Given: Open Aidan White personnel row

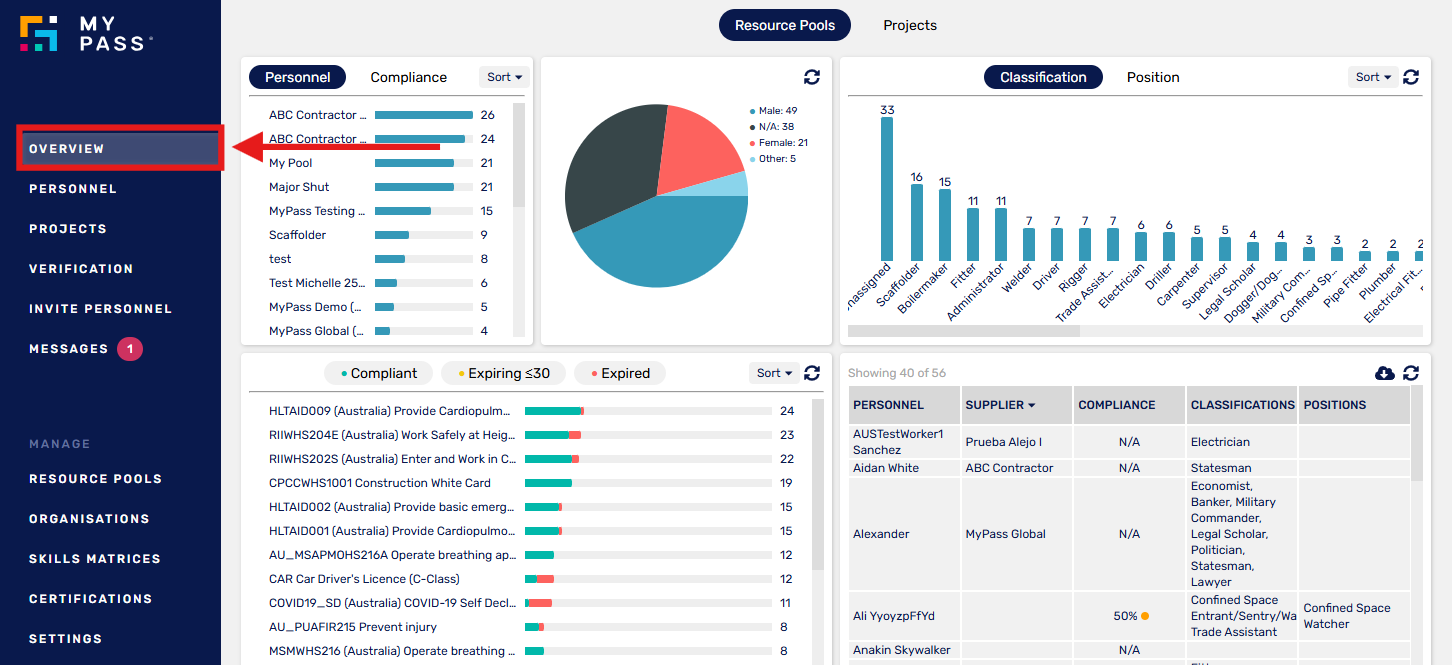Looking at the screenshot, I should (1129, 468).
